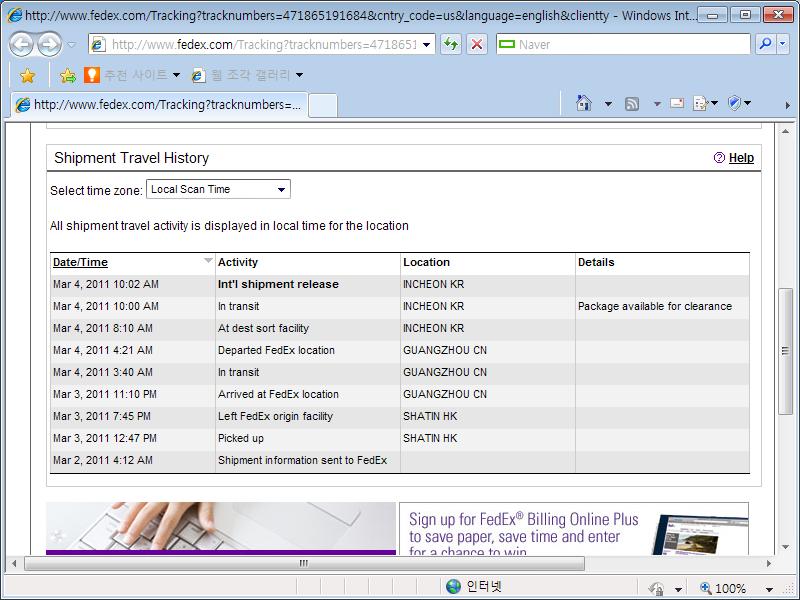Select the Int'l shipment release activity text
Screen dimensions: 800x600
[278, 284]
